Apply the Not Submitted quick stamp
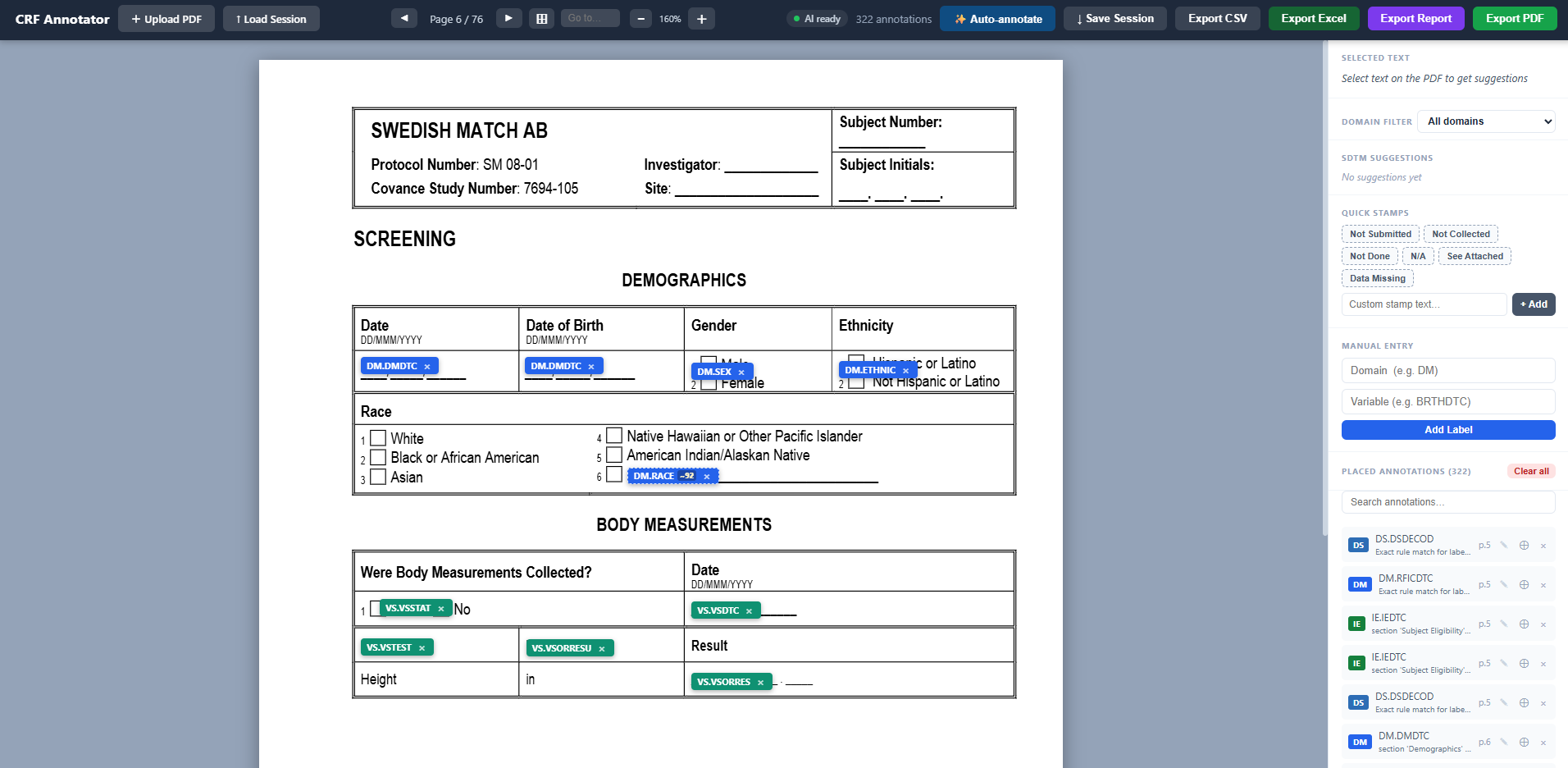This screenshot has height=768, width=1568. click(x=1380, y=234)
